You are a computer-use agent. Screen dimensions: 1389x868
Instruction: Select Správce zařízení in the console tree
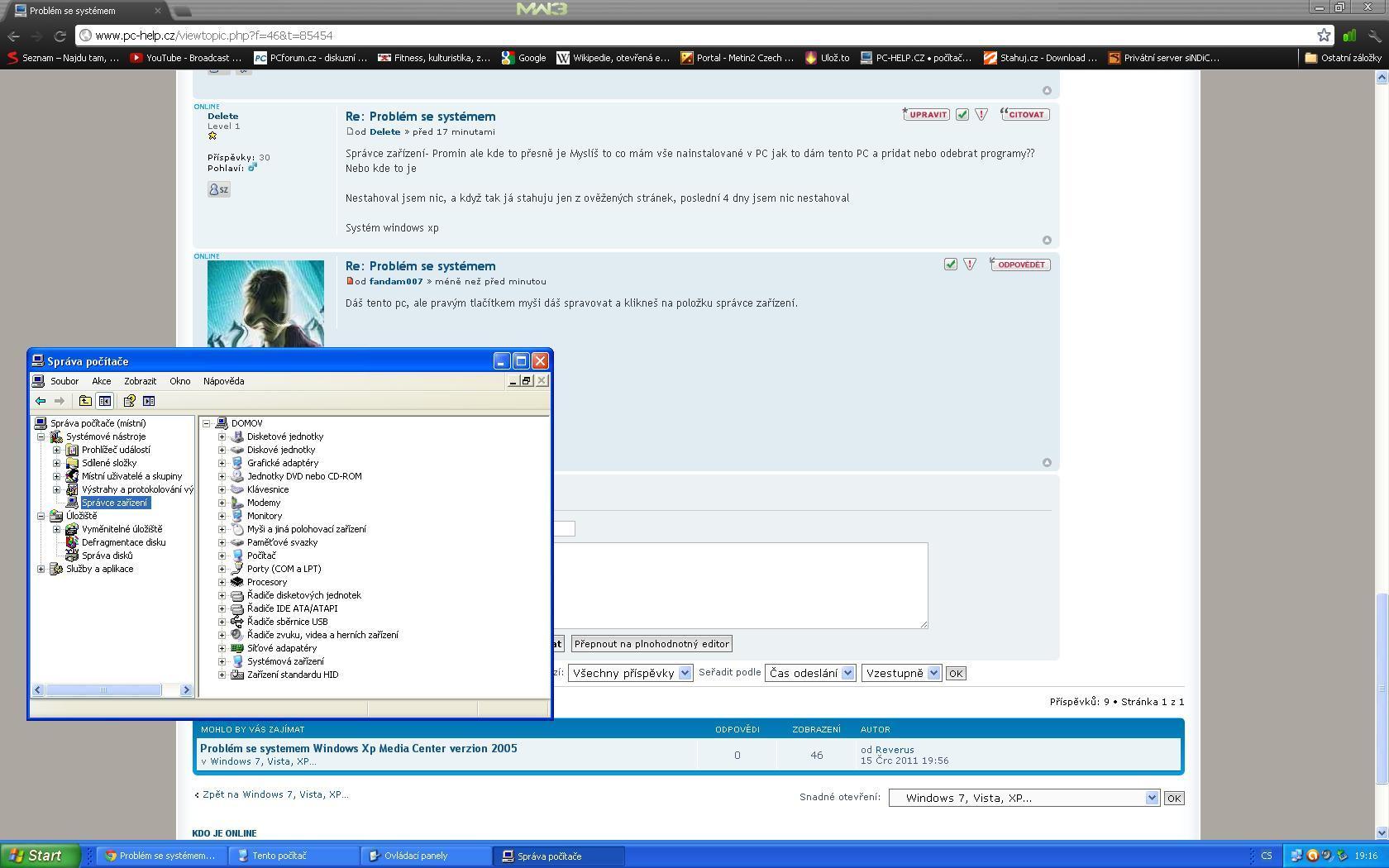(115, 503)
